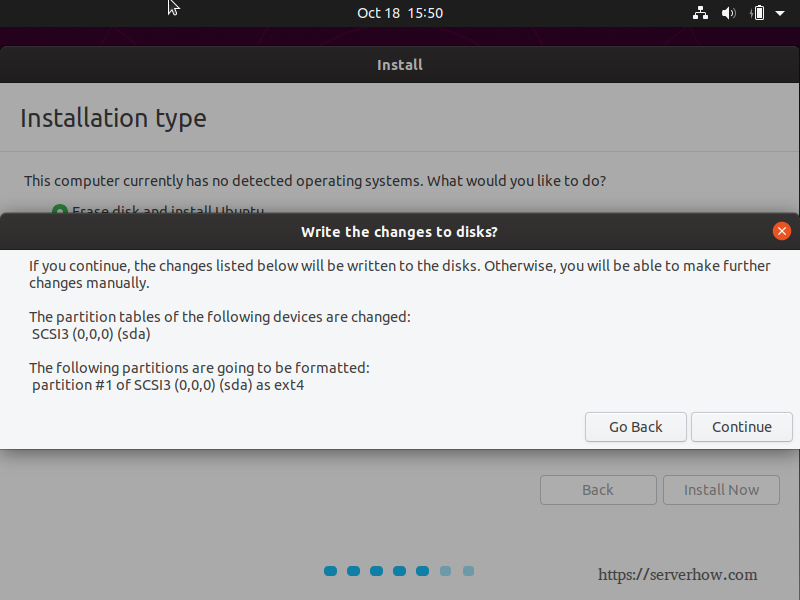Image resolution: width=800 pixels, height=600 pixels.
Task: Click the volume speaker icon
Action: point(729,13)
